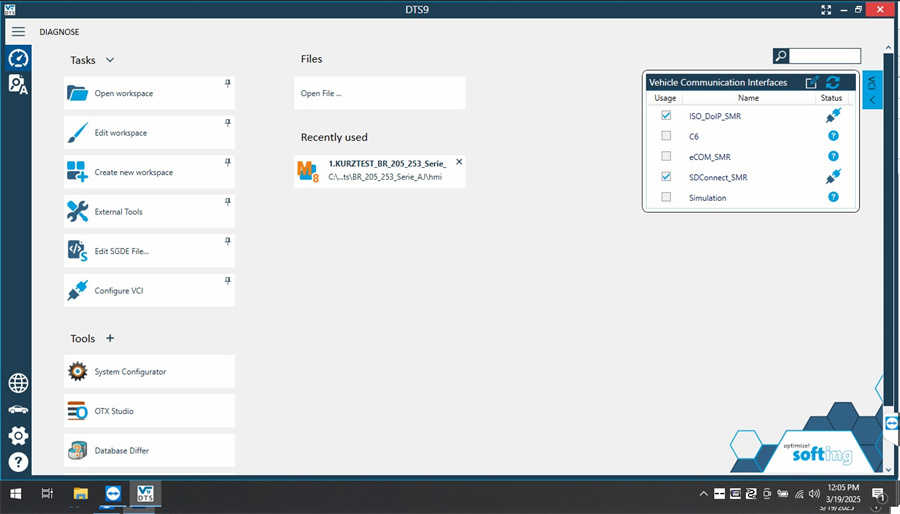Click the Open workspace folder icon
900x514 pixels.
[x=78, y=93]
